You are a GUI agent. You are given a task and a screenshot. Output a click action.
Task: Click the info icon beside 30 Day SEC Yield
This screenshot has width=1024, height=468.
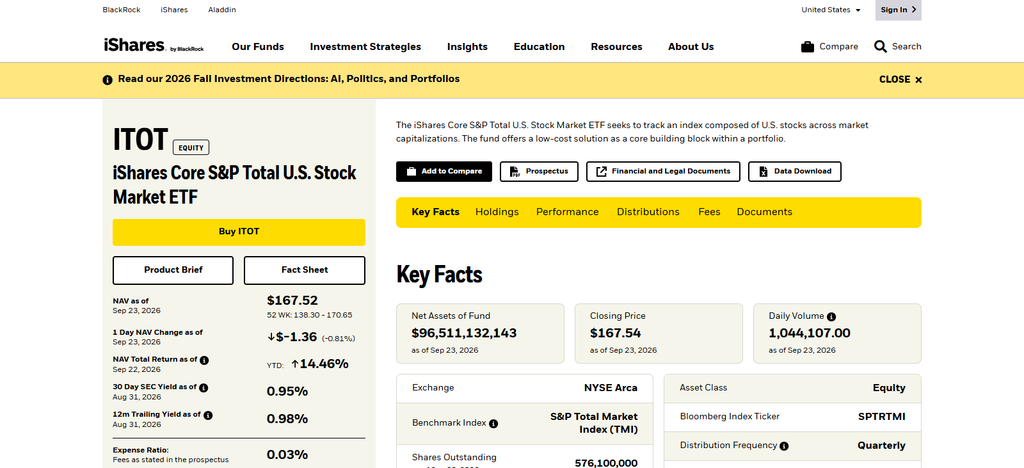pos(204,387)
